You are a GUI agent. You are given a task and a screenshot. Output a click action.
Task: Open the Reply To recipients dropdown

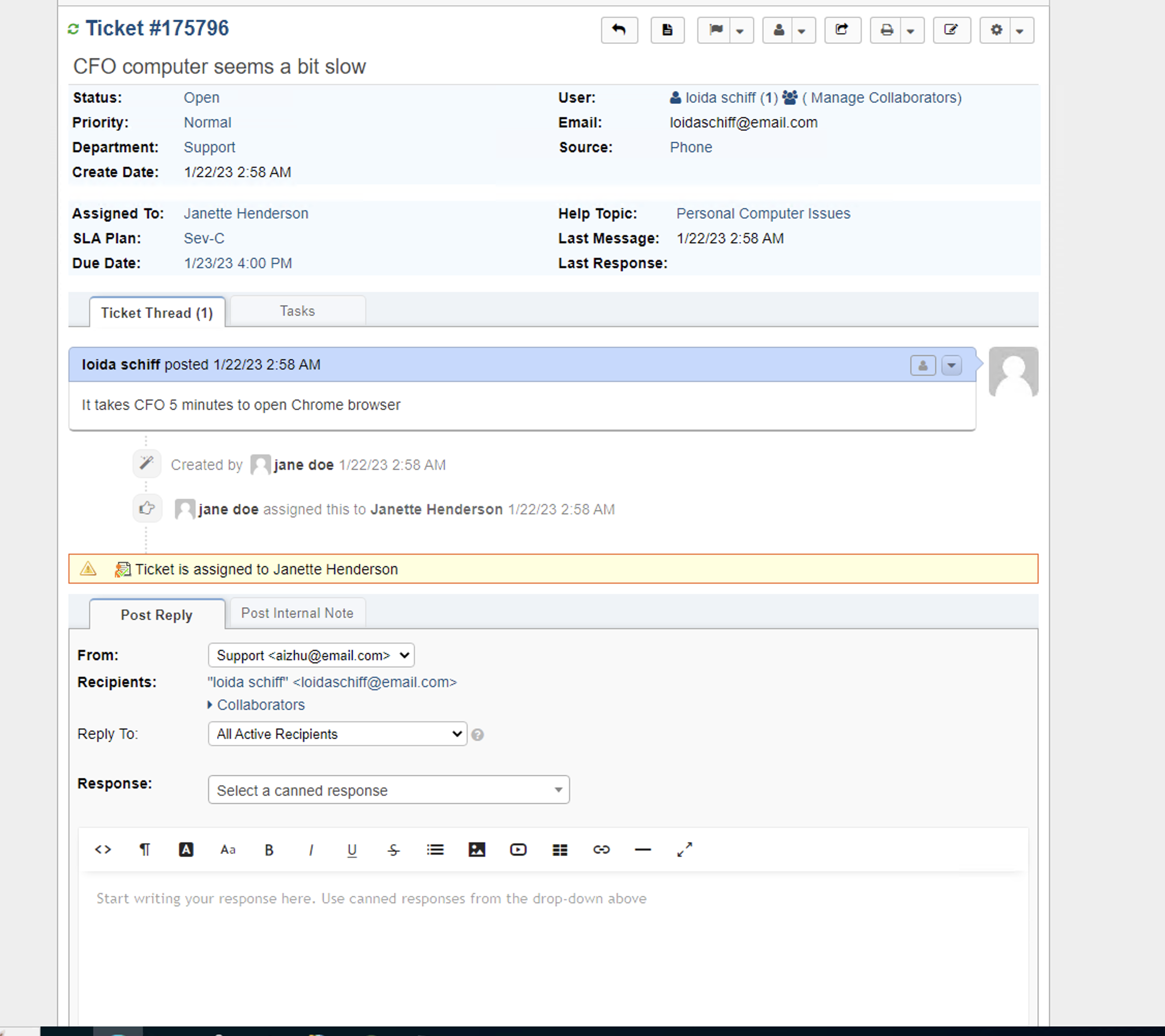[x=337, y=734]
